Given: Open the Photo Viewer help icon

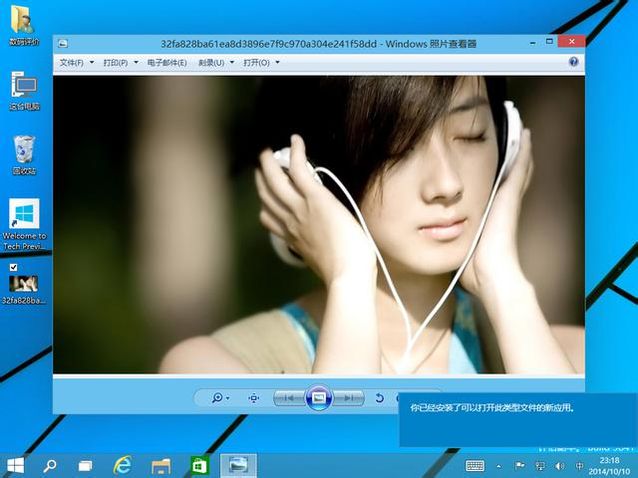Looking at the screenshot, I should click(x=574, y=62).
